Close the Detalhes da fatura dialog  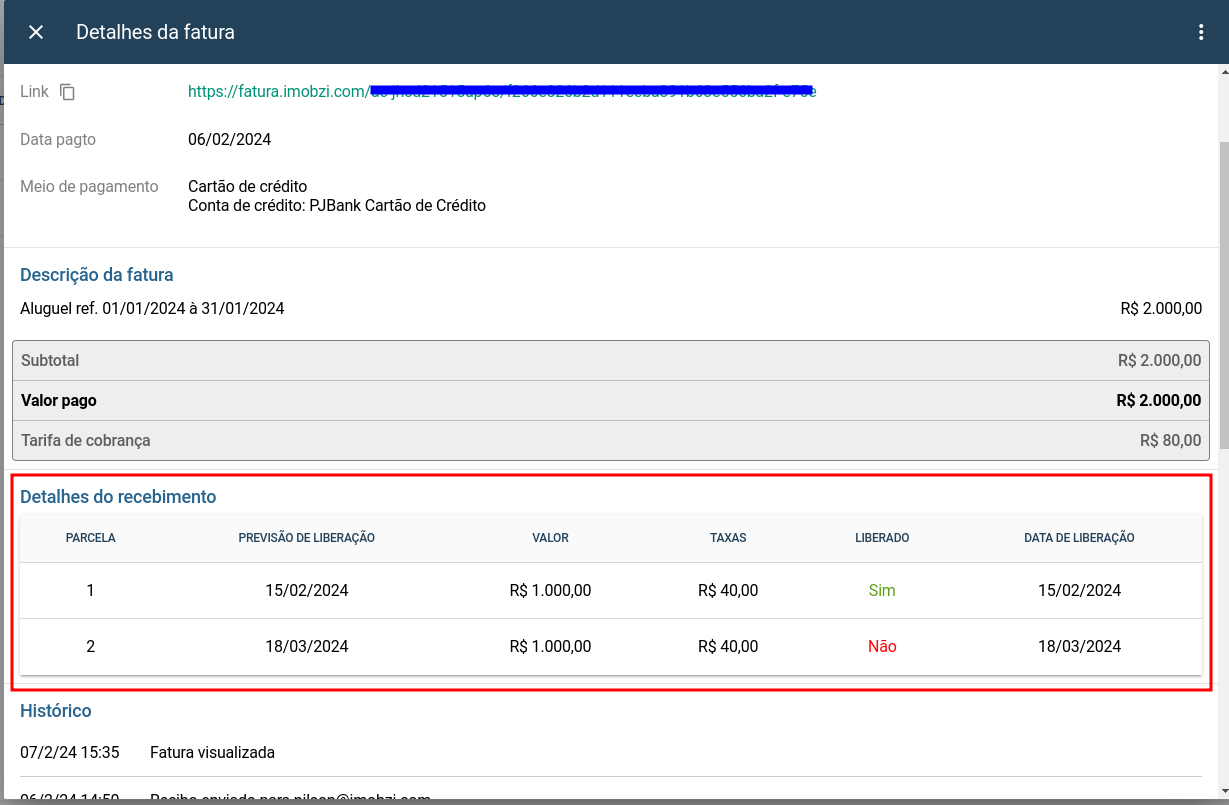pos(36,32)
